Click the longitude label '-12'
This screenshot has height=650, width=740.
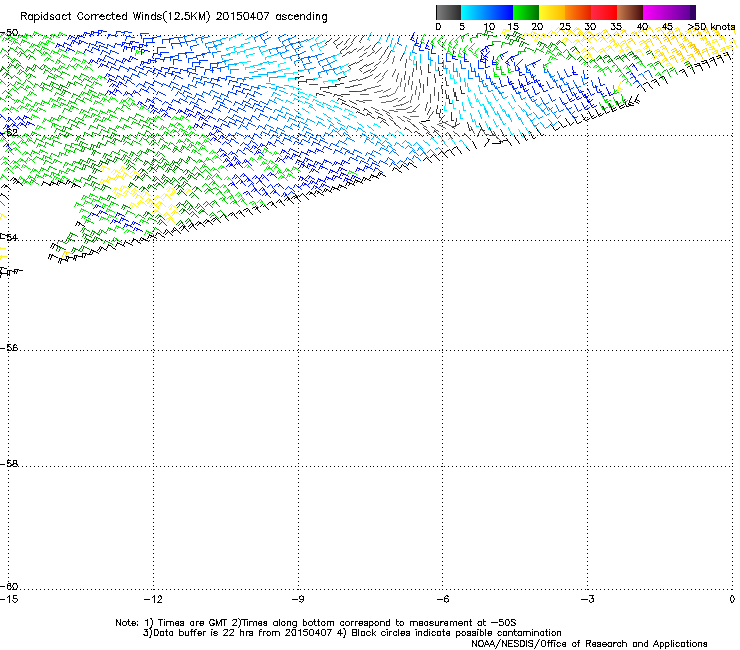click(153, 599)
